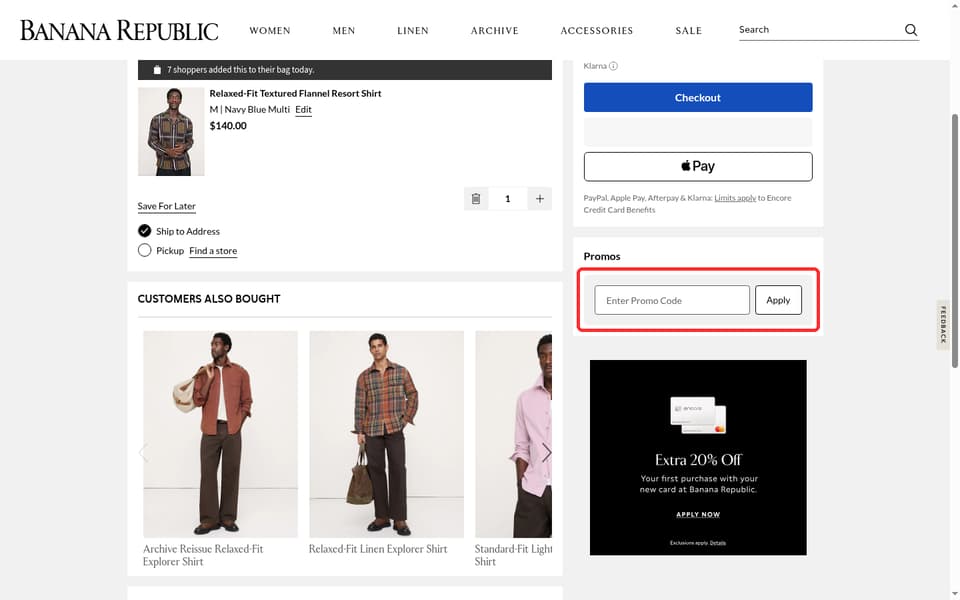Viewport: 960px width, 600px height.
Task: Edit the shirt size and color
Action: coord(303,110)
